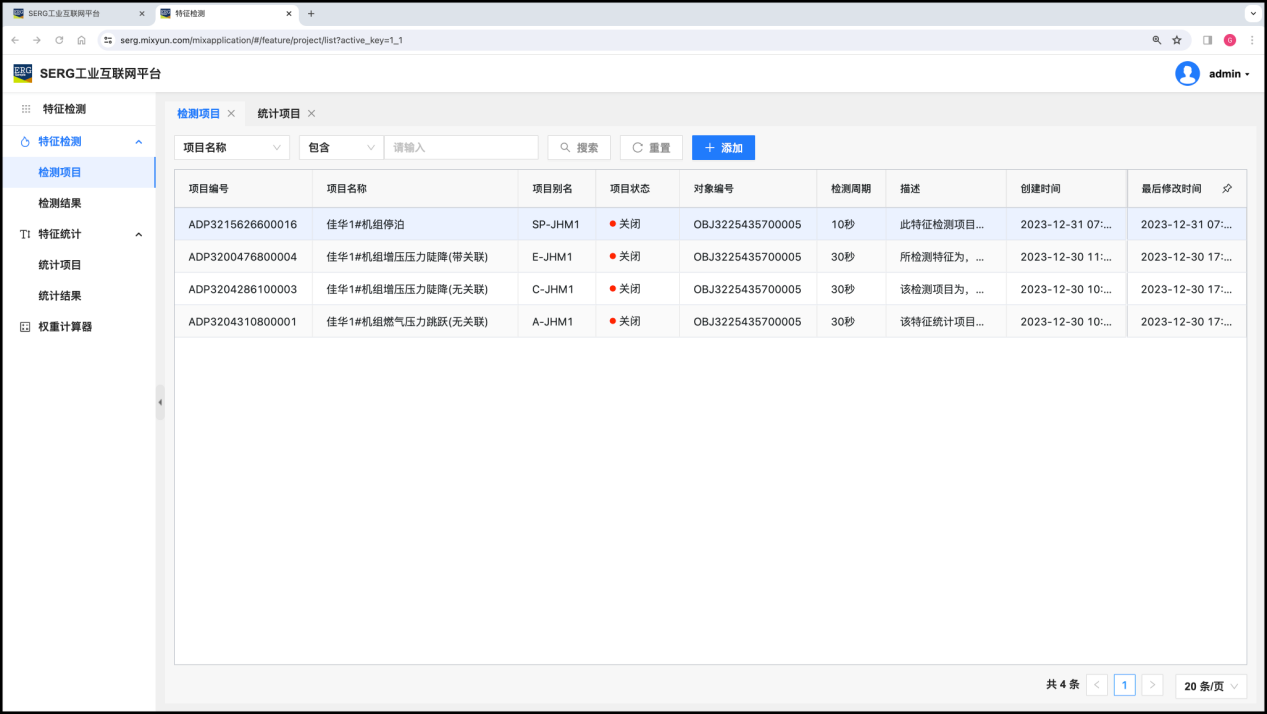This screenshot has width=1267, height=714.
Task: Open the 20 条/页 page size dropdown
Action: (1211, 686)
